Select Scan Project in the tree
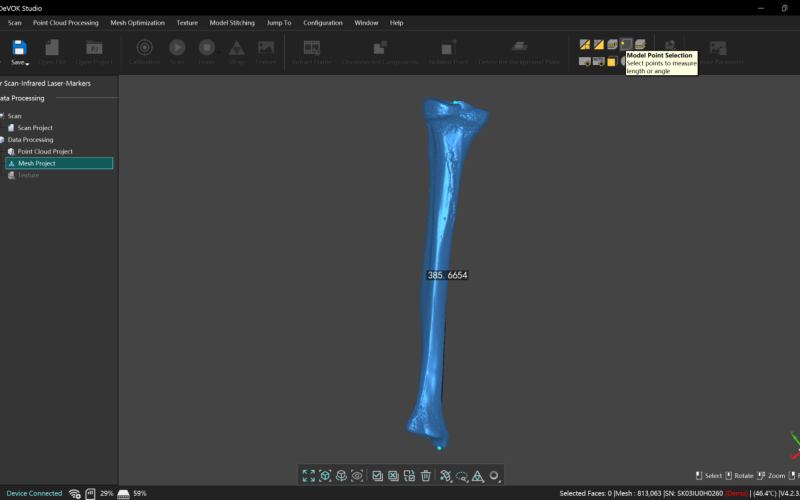This screenshot has height=500, width=800. coord(35,128)
